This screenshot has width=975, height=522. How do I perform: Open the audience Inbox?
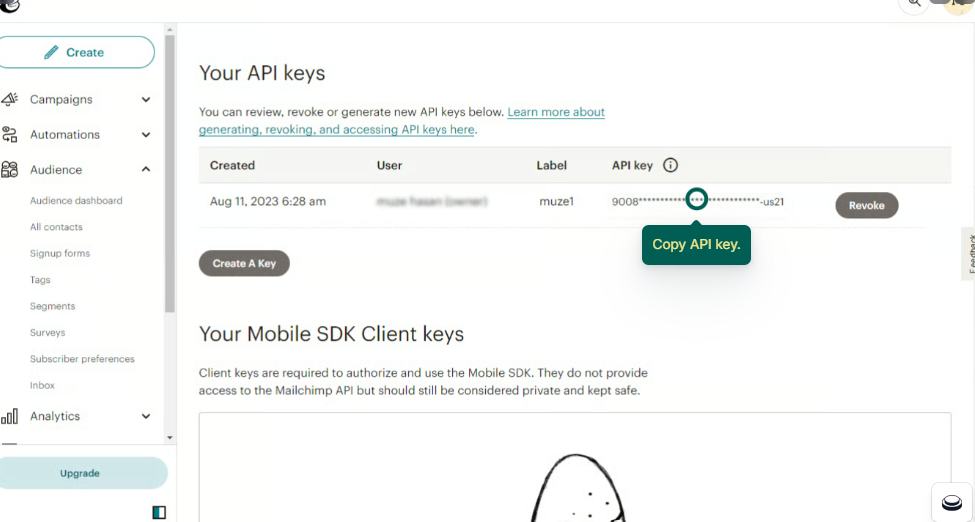pos(42,385)
